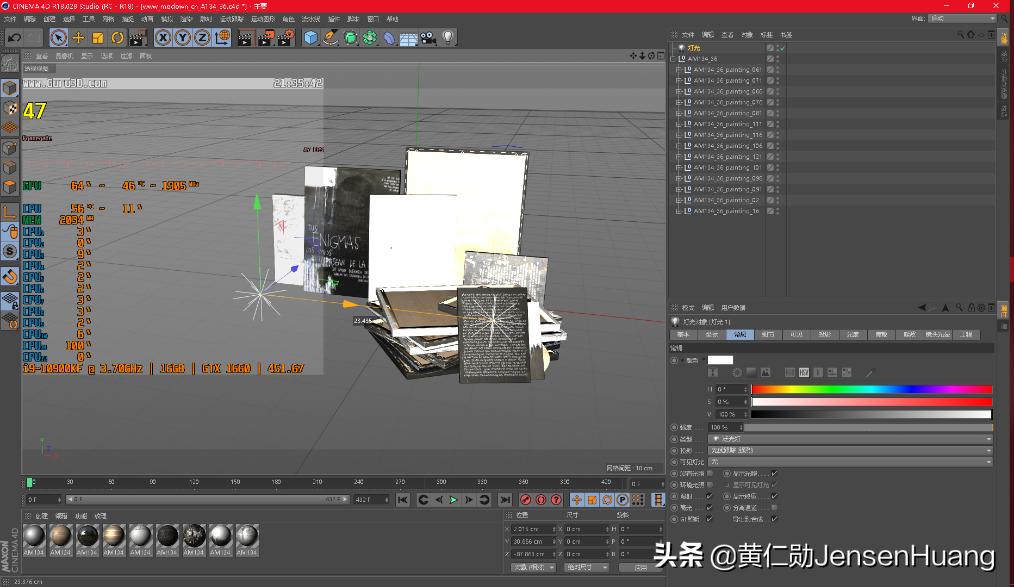Open the first menu in the main menu bar
Image resolution: width=1014 pixels, height=587 pixels.
(x=10, y=19)
